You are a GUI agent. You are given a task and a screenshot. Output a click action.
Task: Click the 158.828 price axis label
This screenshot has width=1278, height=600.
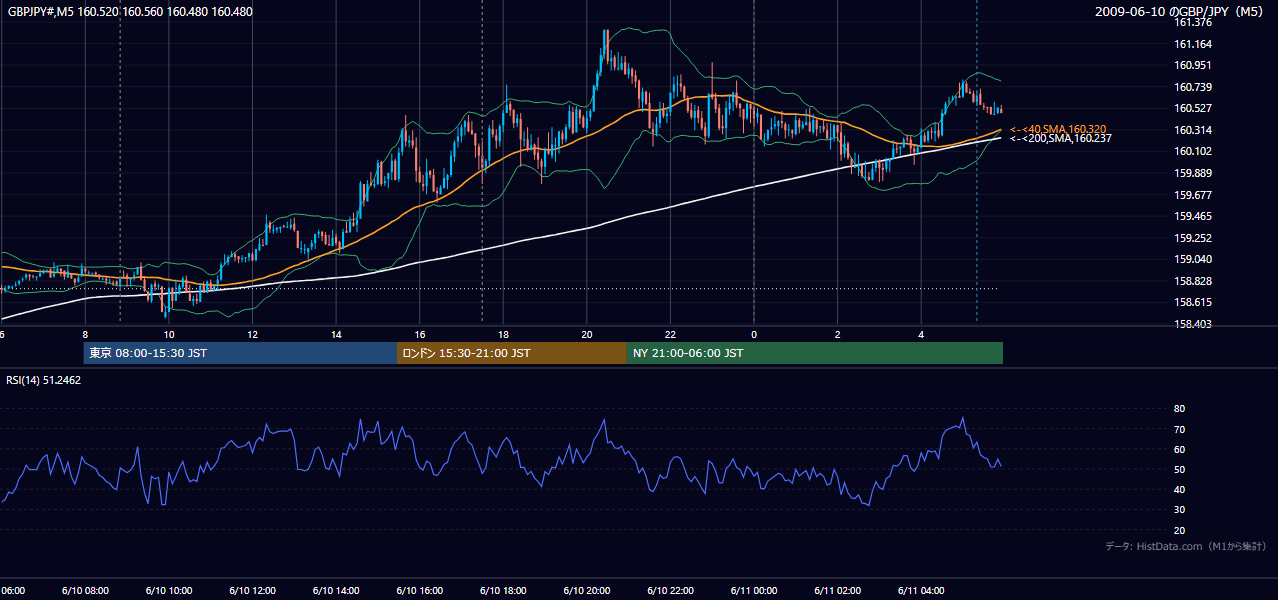(x=1193, y=281)
